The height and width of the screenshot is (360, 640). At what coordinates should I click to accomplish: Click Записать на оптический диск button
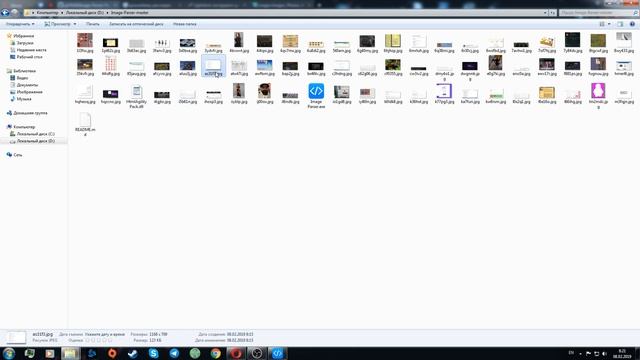pyautogui.click(x=136, y=24)
